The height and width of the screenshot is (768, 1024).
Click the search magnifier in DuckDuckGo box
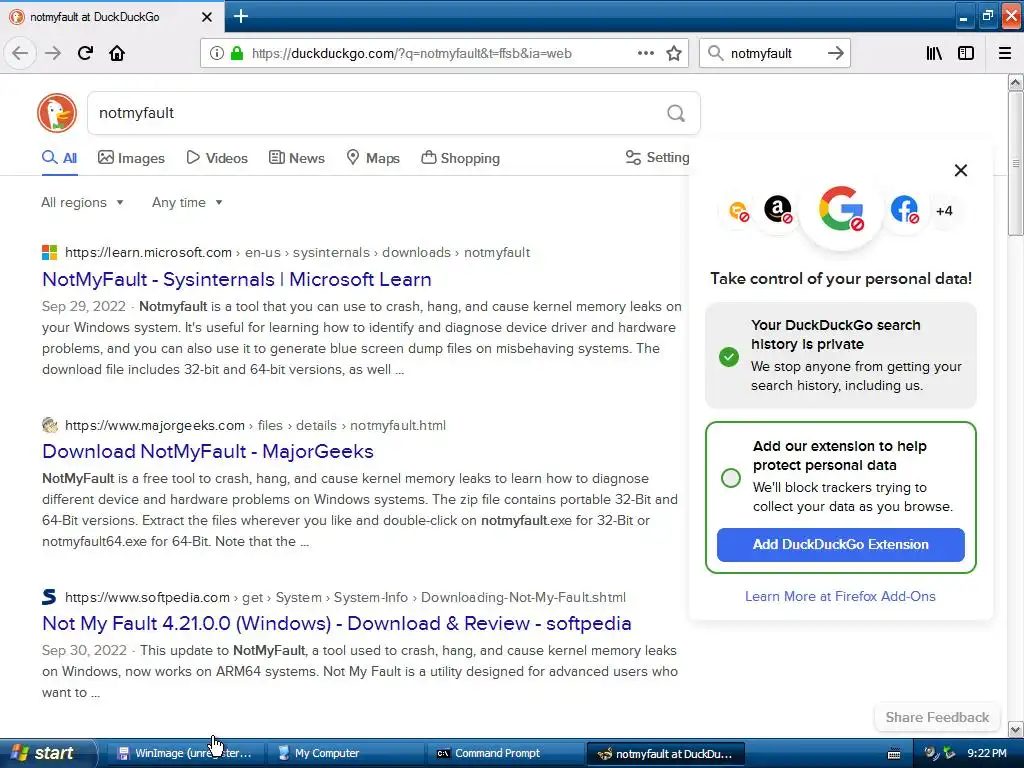coord(676,113)
